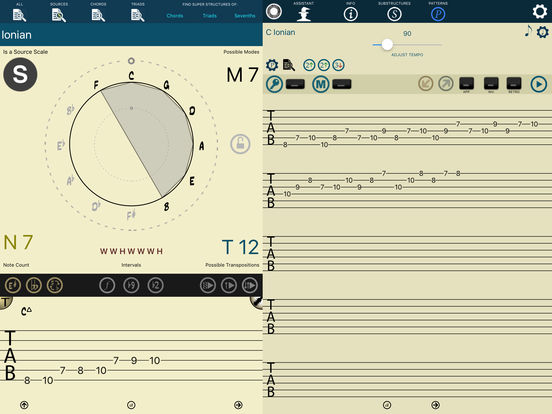Toggle the padlock on the circle
552x414 pixels.
point(240,144)
